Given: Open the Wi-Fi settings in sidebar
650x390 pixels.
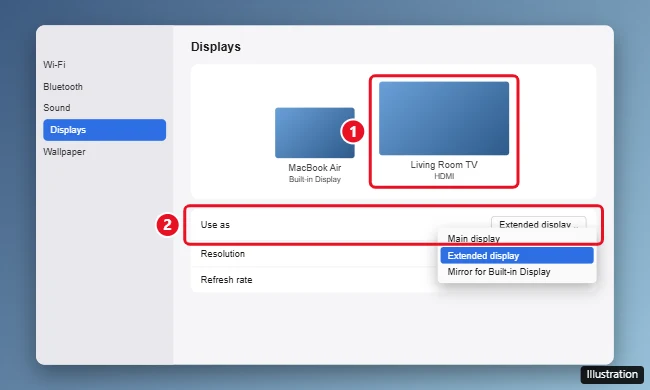Looking at the screenshot, I should point(54,65).
